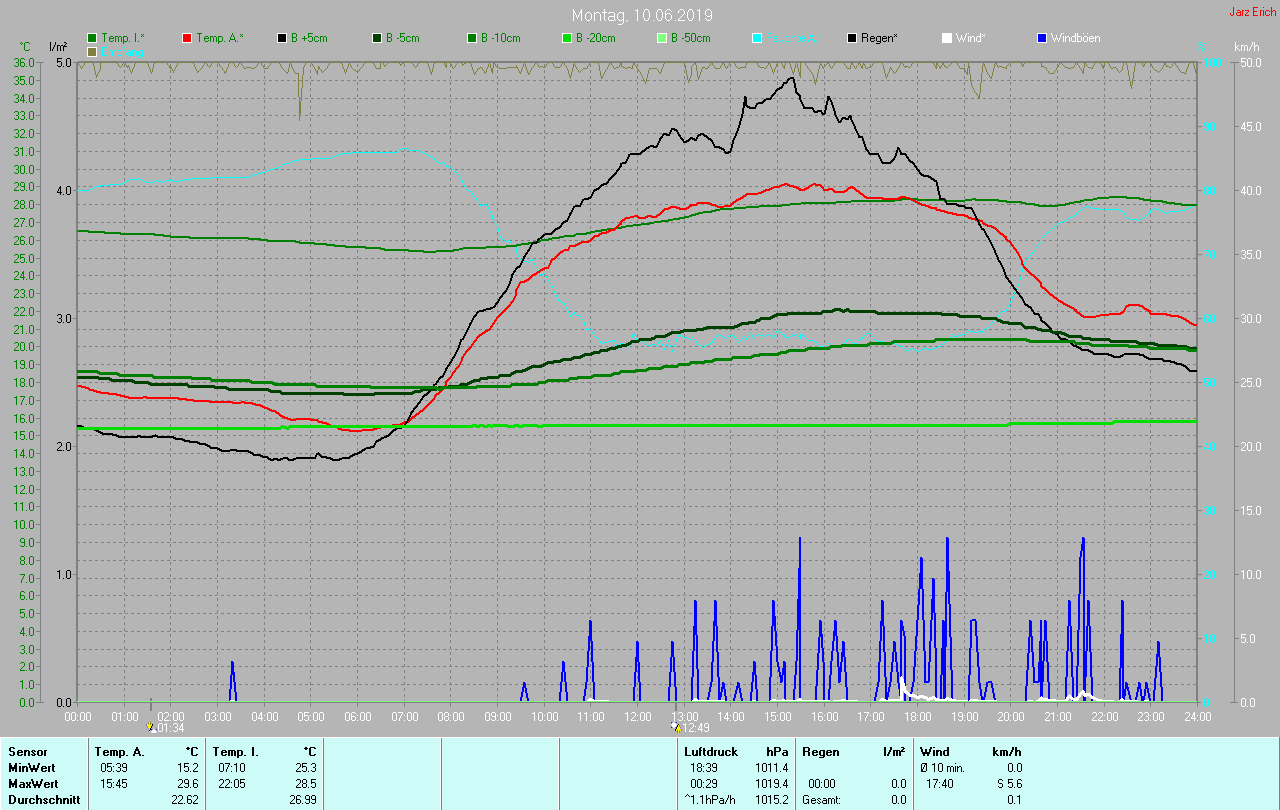1280x810 pixels.
Task: Click the Durchschnitt row label
Action: [x=44, y=799]
